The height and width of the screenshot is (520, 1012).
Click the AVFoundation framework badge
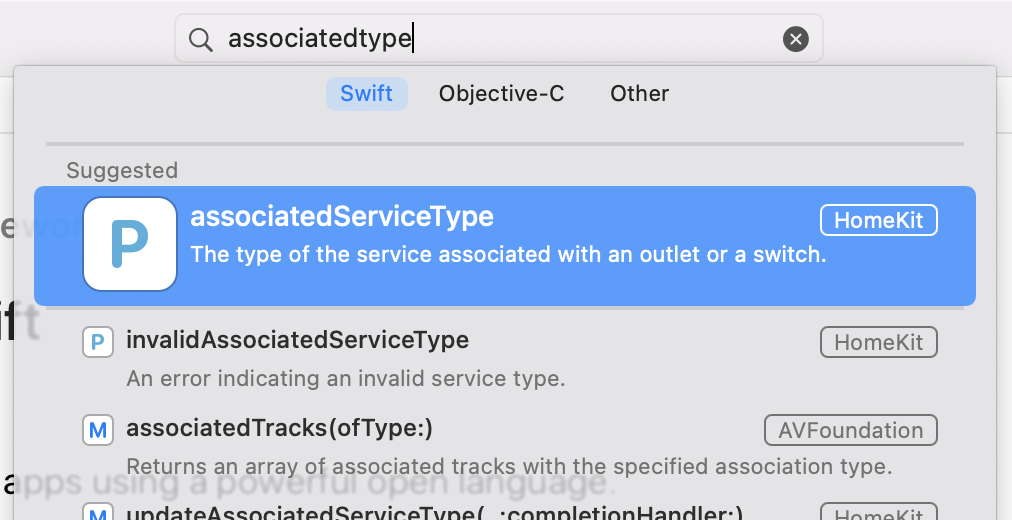850,431
